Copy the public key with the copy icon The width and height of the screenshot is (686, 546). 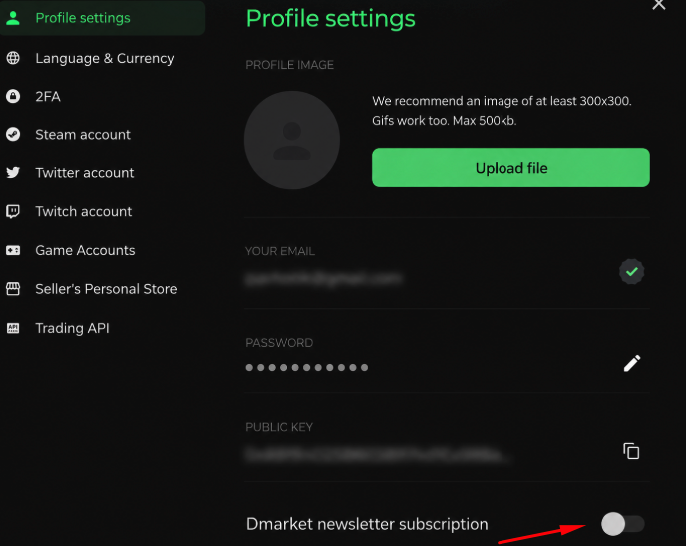pyautogui.click(x=631, y=451)
